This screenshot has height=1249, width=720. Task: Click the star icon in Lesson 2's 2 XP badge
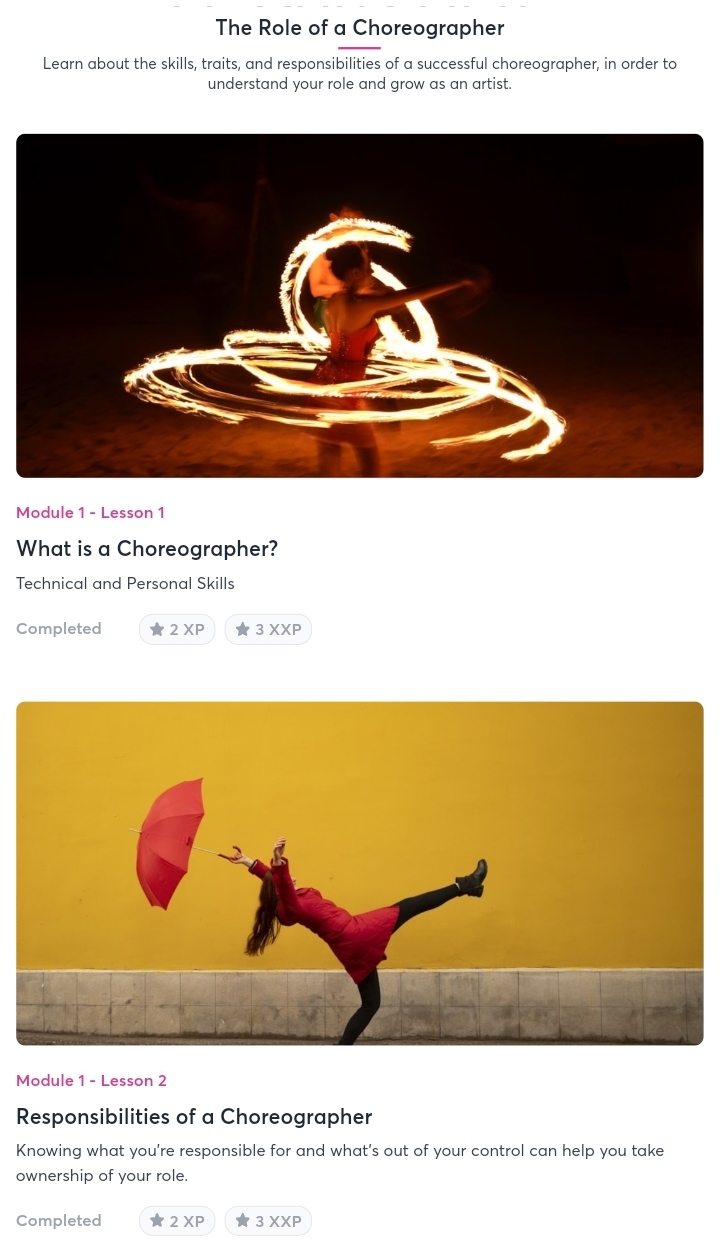tap(157, 1221)
